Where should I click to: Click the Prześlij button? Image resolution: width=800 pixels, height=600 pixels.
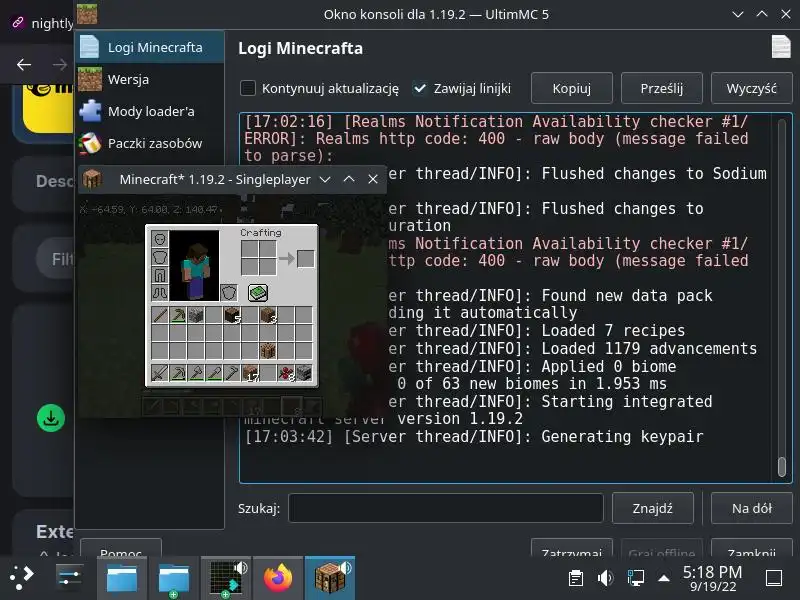pos(662,88)
